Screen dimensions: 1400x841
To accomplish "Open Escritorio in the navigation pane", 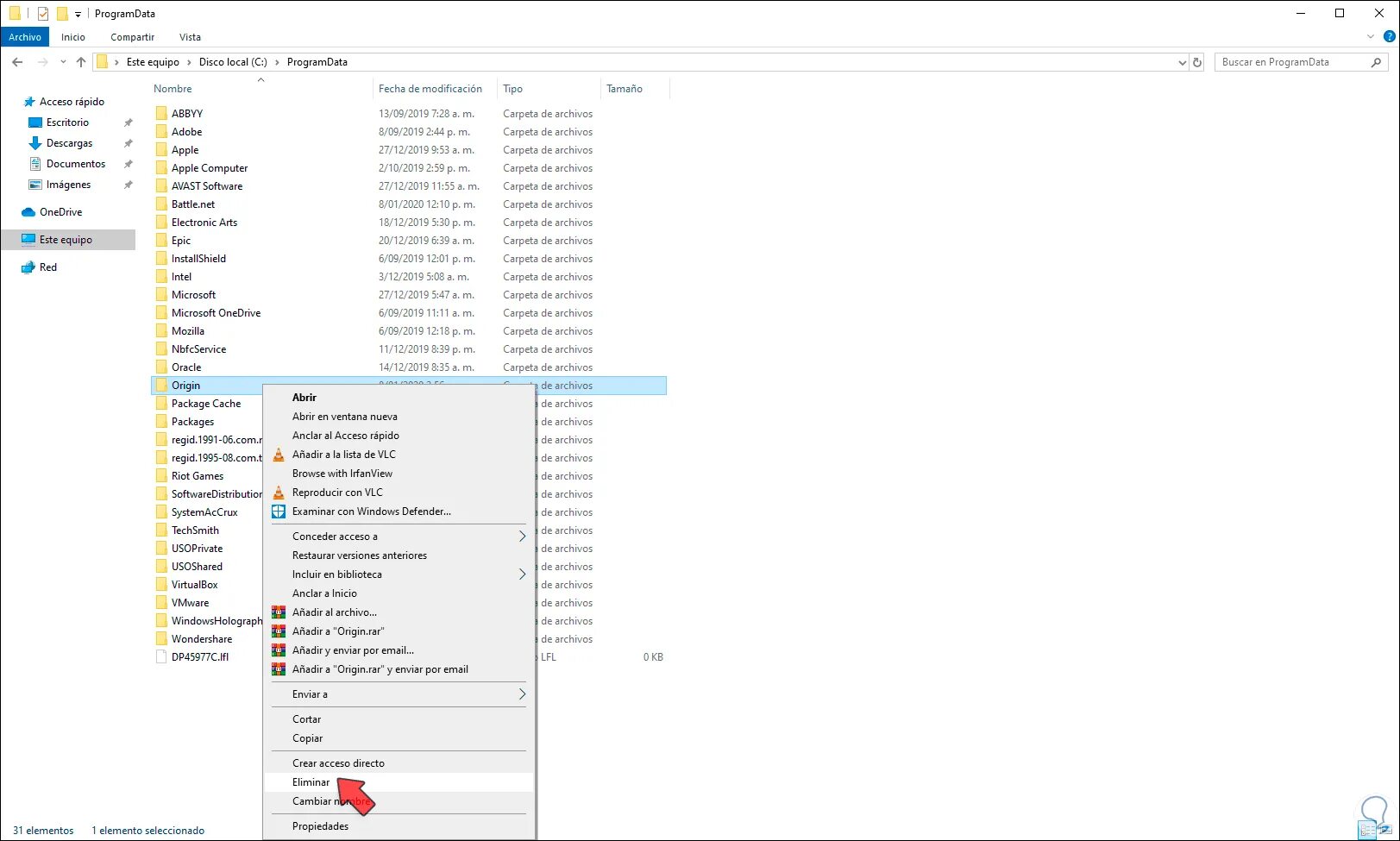I will pyautogui.click(x=67, y=122).
